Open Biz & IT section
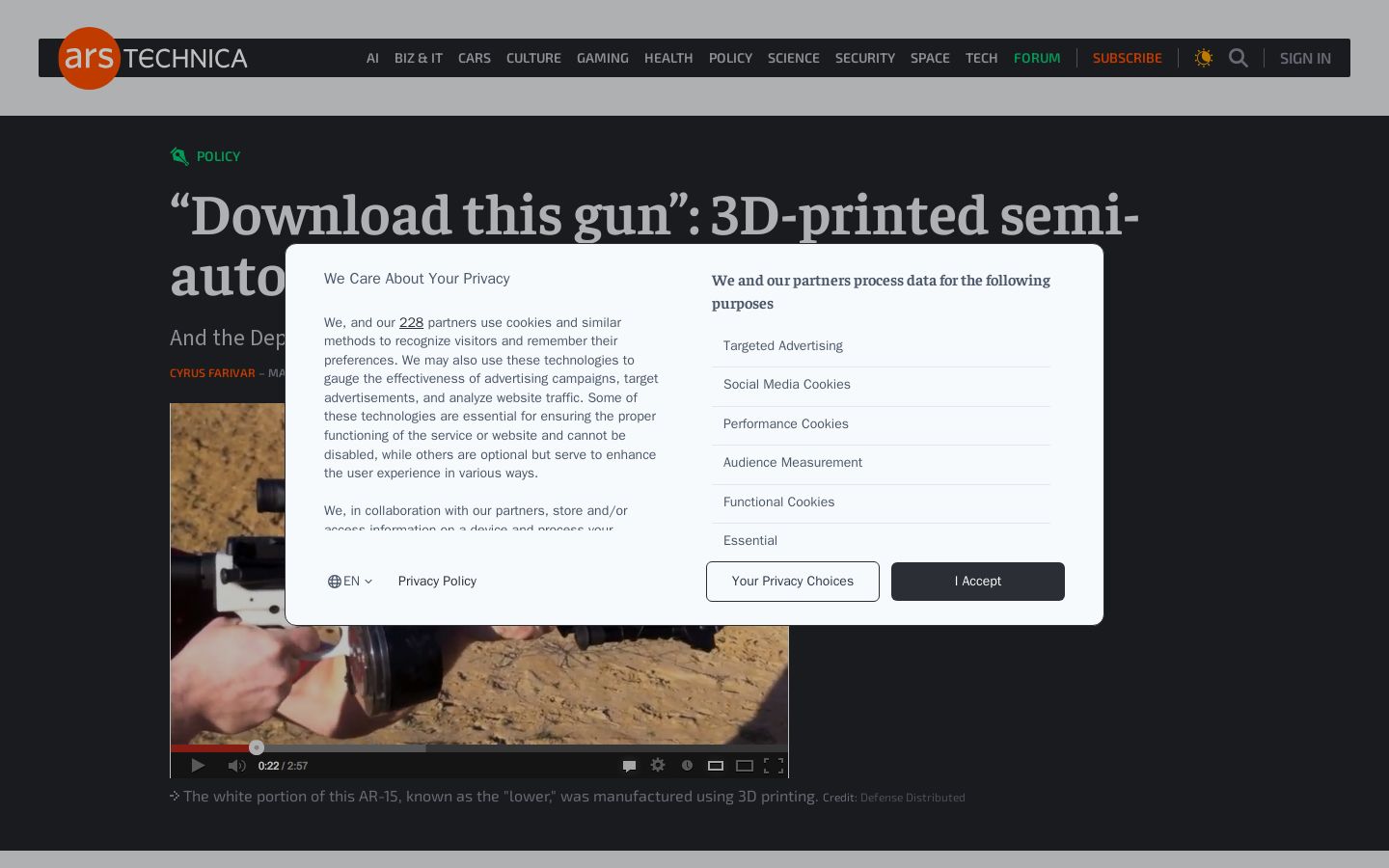1389x868 pixels. [419, 58]
